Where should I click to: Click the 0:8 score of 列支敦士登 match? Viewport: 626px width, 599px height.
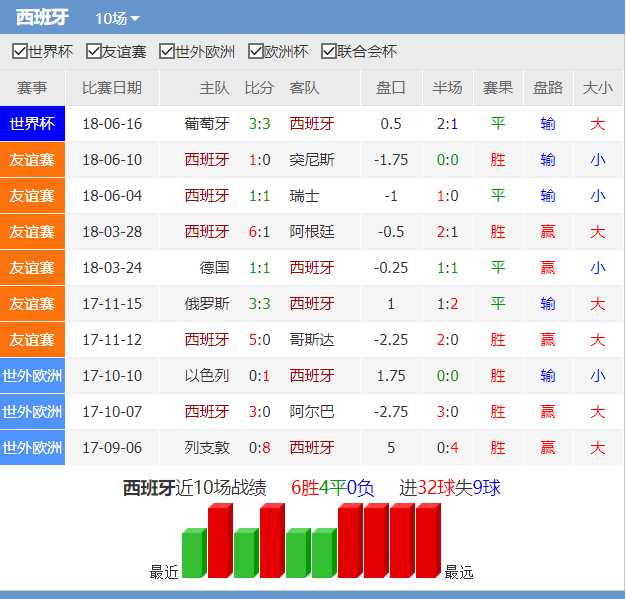pyautogui.click(x=259, y=448)
